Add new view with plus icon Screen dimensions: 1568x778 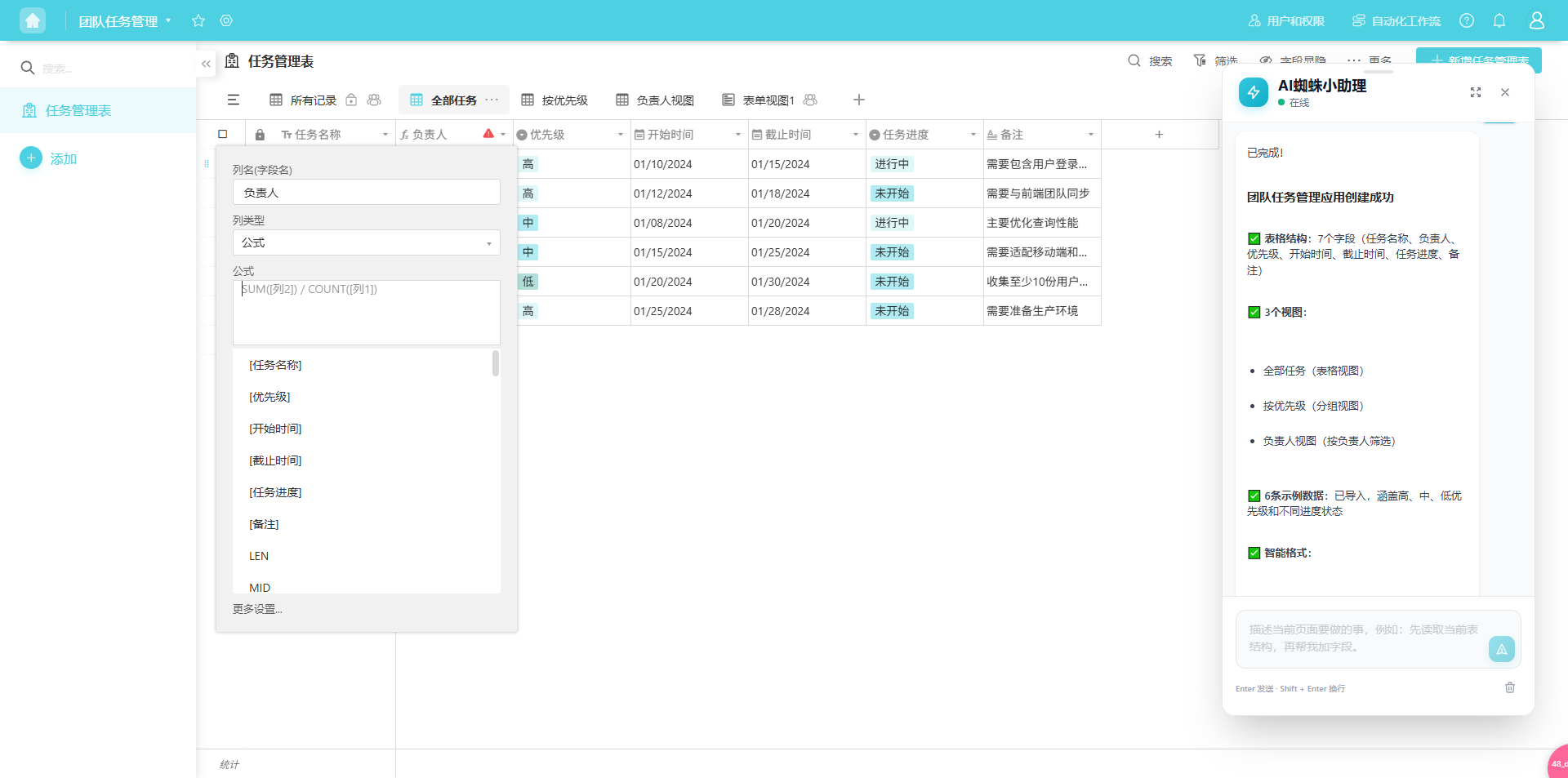pyautogui.click(x=859, y=100)
